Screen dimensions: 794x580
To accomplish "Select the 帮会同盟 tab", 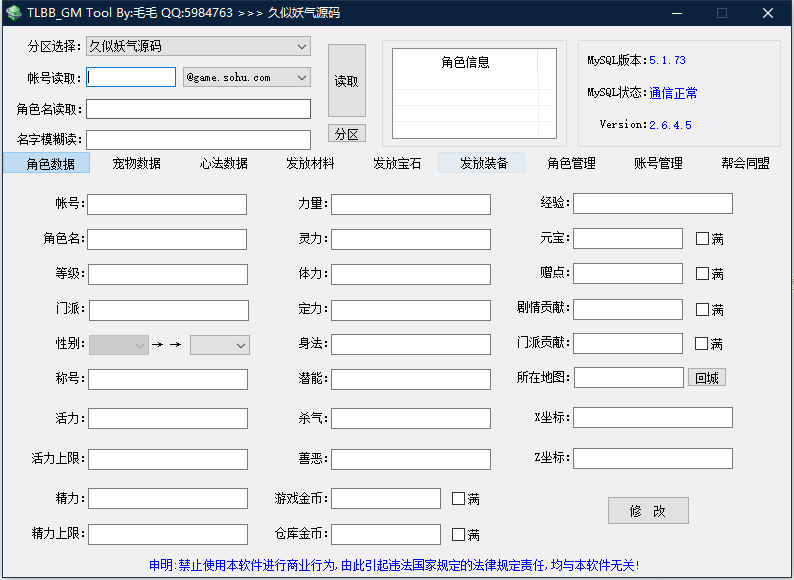I will click(x=745, y=163).
